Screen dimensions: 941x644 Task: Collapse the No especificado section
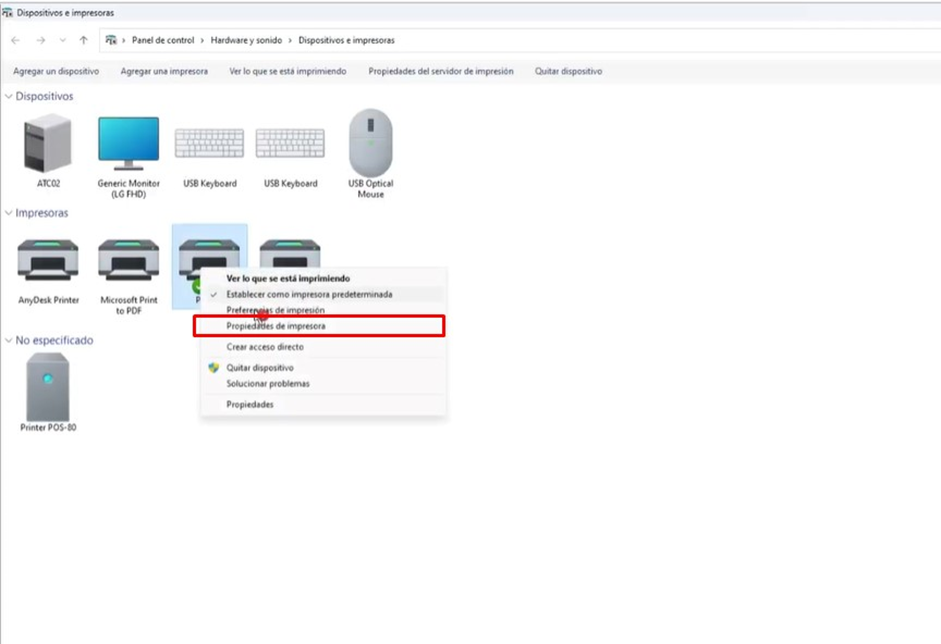click(x=9, y=340)
